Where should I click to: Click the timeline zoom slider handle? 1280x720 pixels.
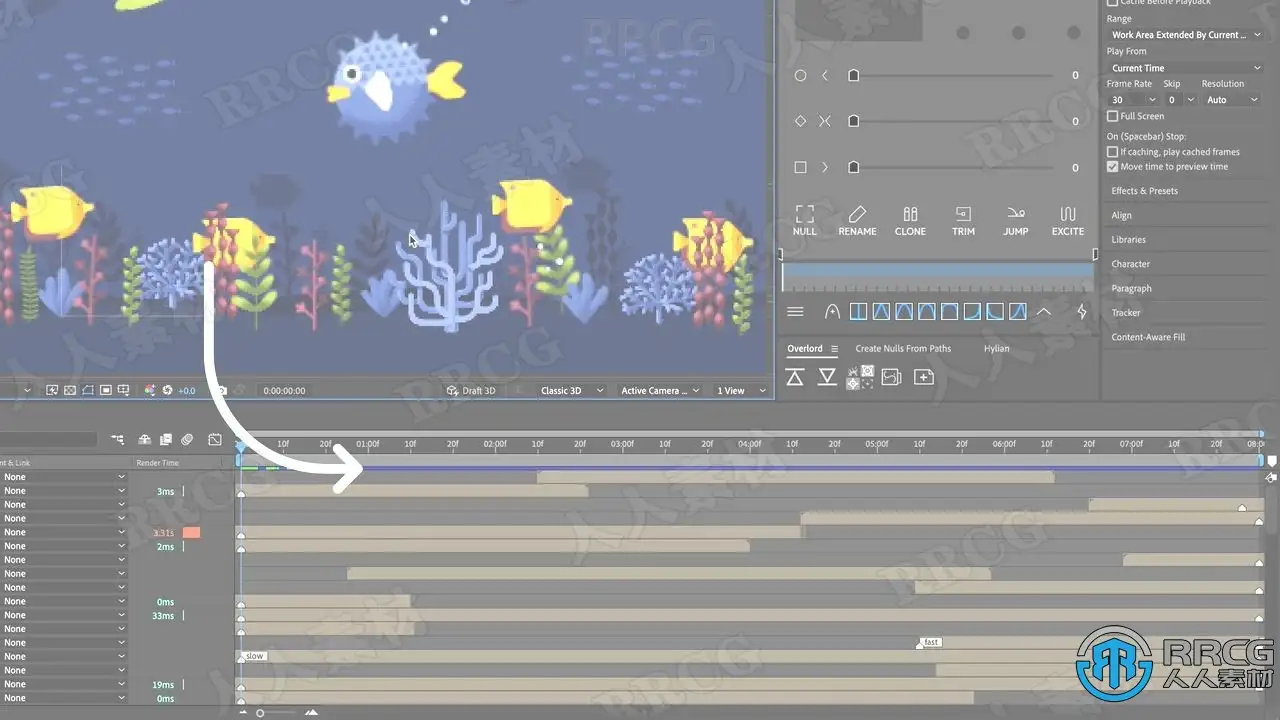click(x=260, y=713)
